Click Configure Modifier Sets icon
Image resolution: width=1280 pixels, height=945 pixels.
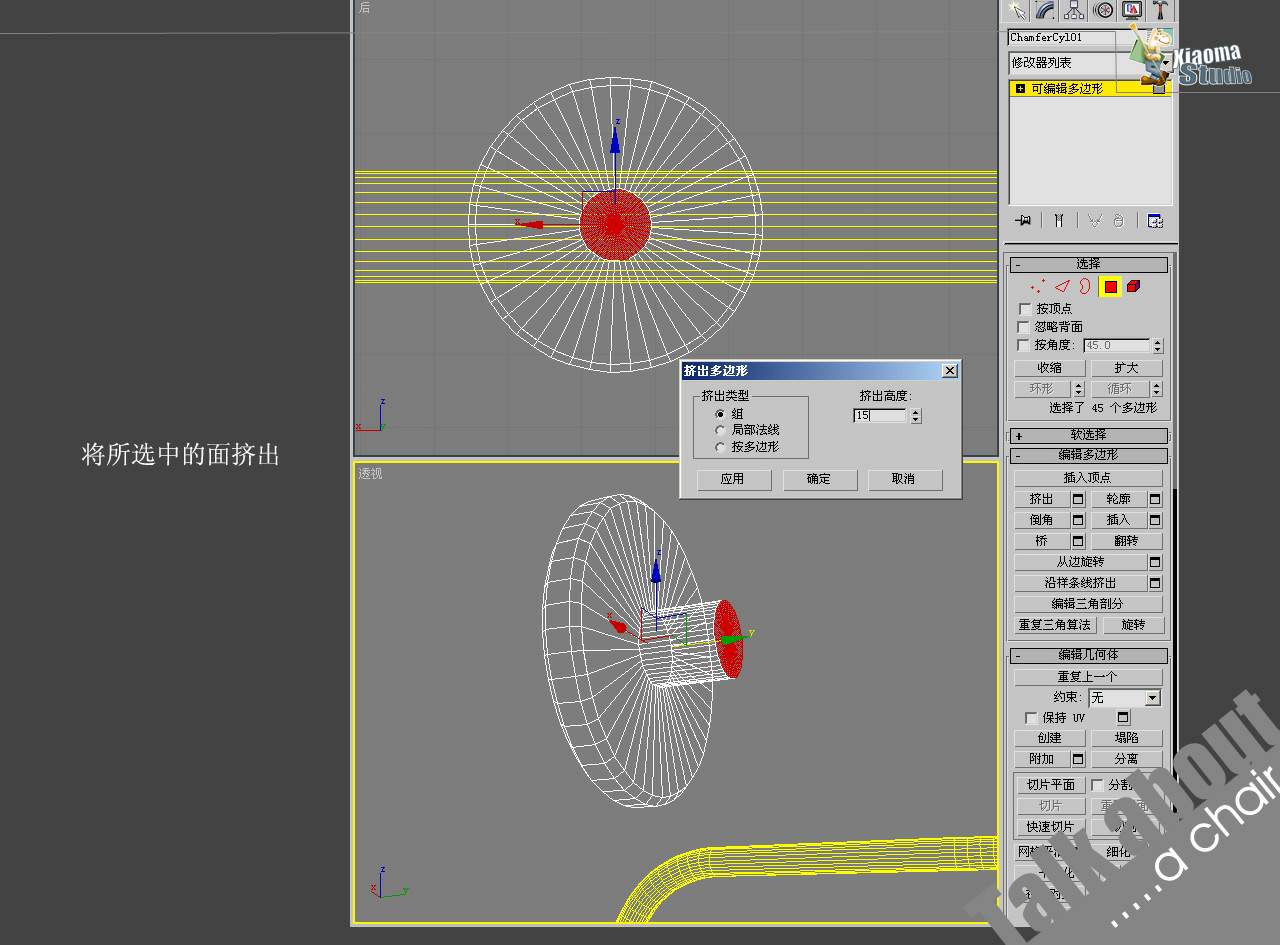coord(1155,221)
